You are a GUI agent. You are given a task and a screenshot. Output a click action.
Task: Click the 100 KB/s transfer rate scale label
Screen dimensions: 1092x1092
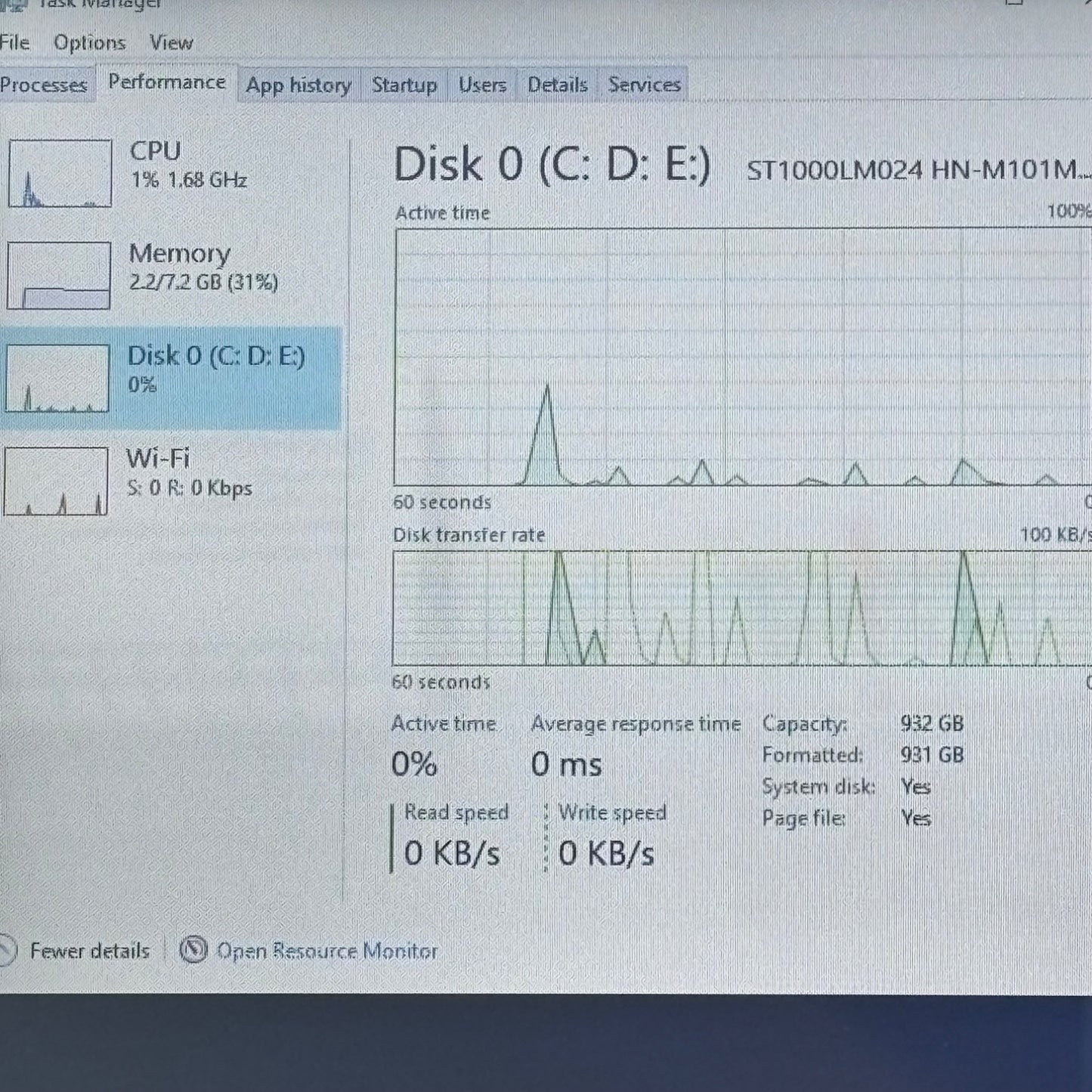click(1056, 535)
